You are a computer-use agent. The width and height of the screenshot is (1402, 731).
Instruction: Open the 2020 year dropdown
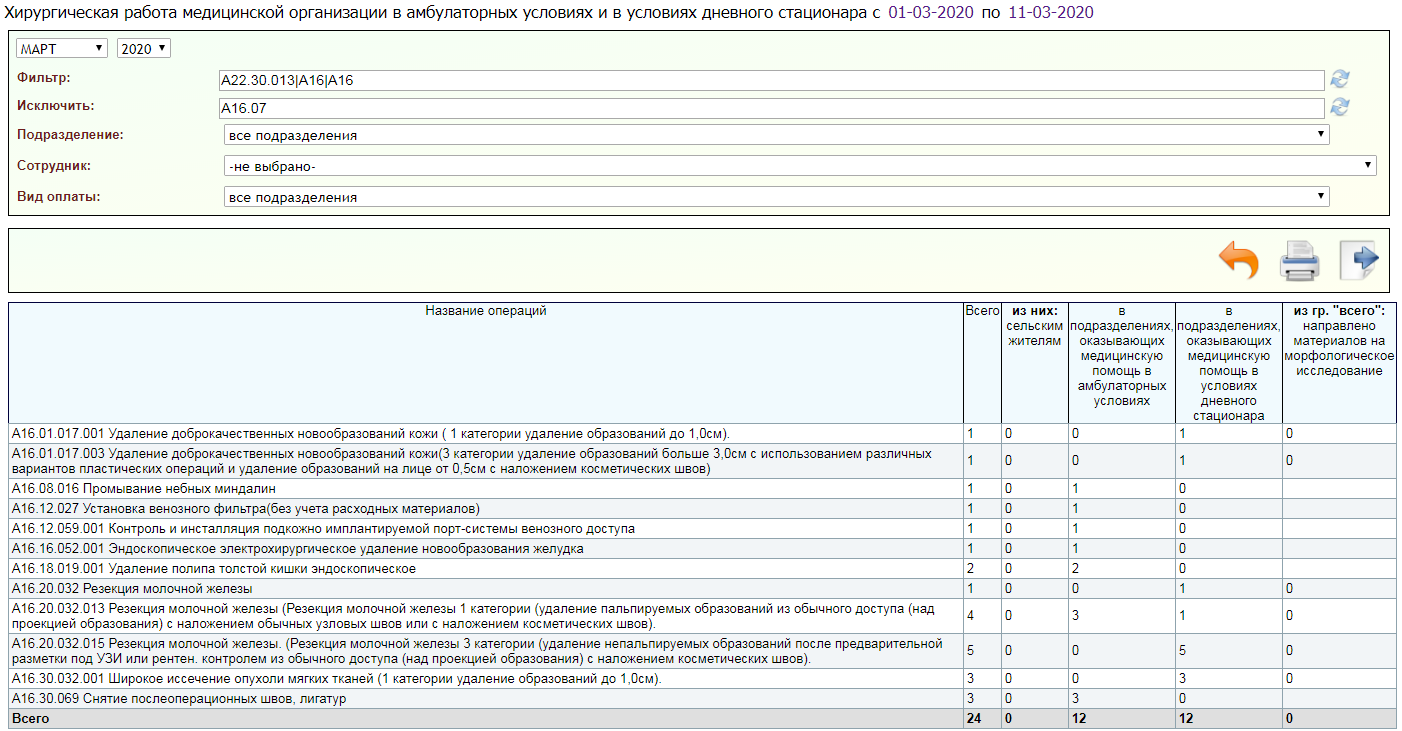click(144, 48)
